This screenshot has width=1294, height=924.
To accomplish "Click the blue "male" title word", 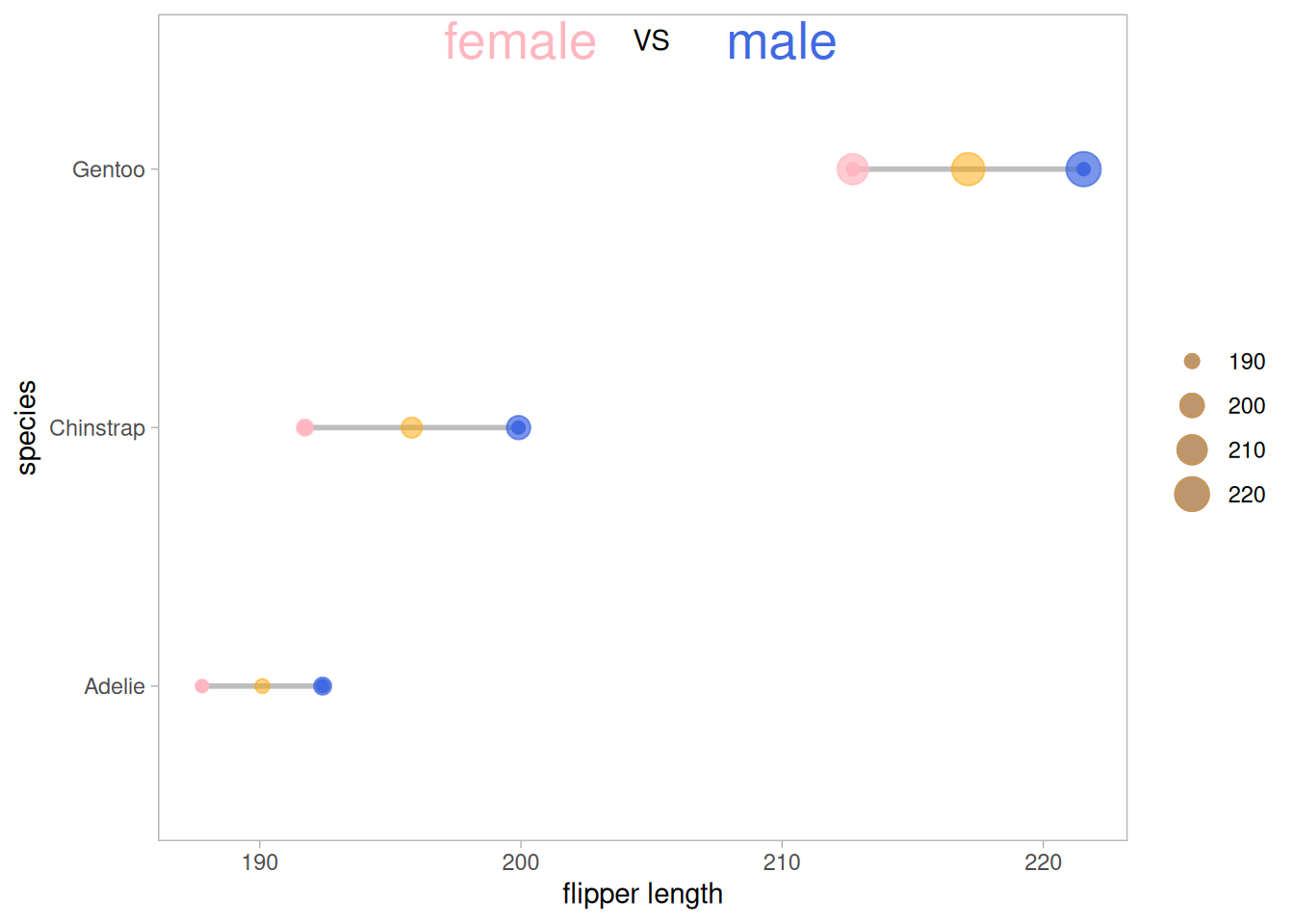I will pos(781,42).
